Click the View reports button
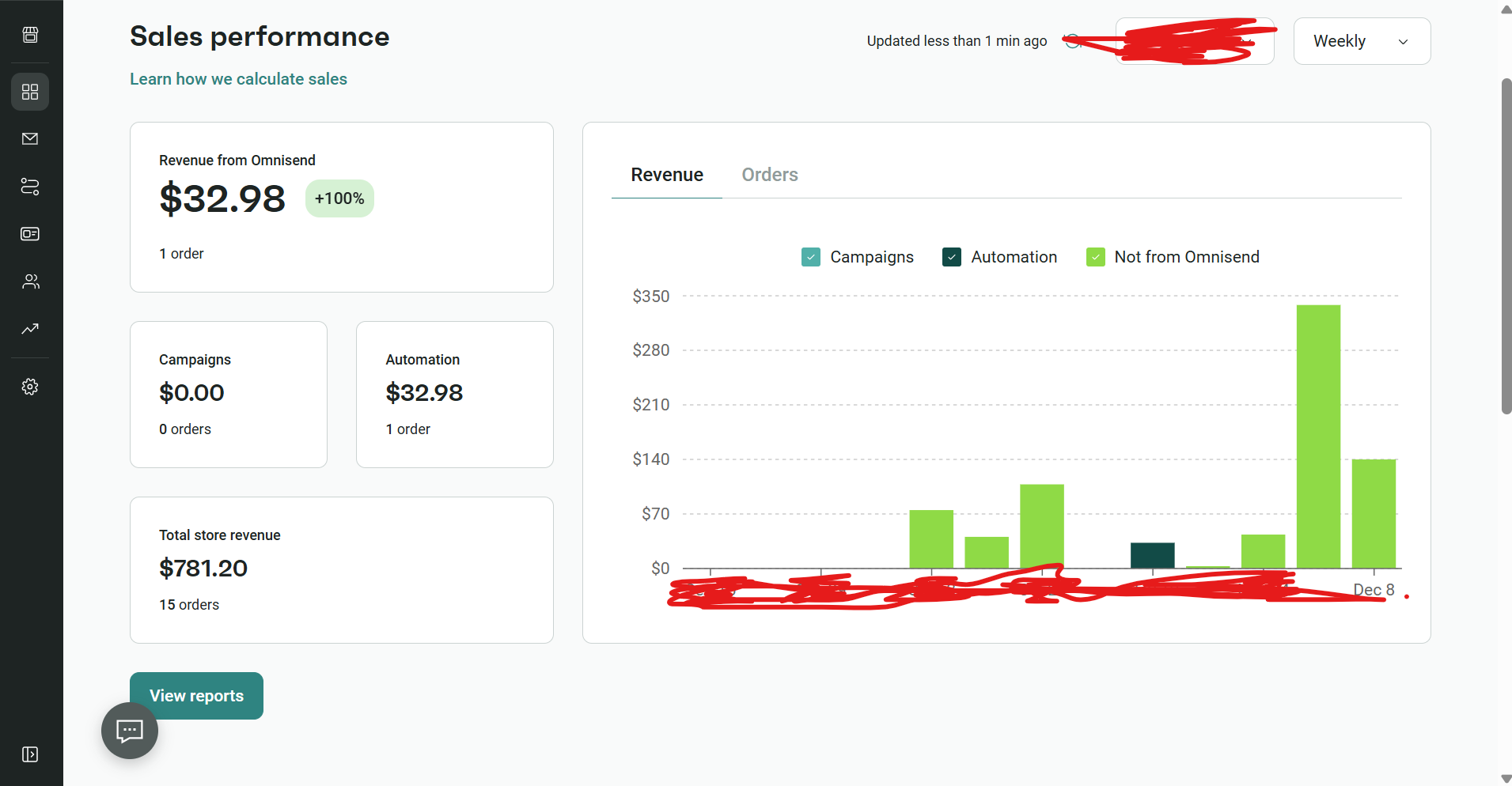 pyautogui.click(x=196, y=696)
